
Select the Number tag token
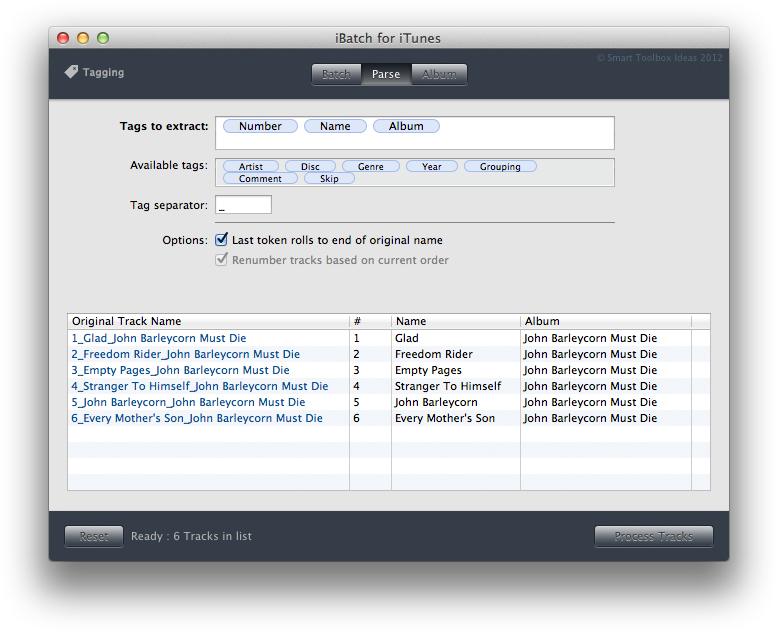click(x=260, y=126)
